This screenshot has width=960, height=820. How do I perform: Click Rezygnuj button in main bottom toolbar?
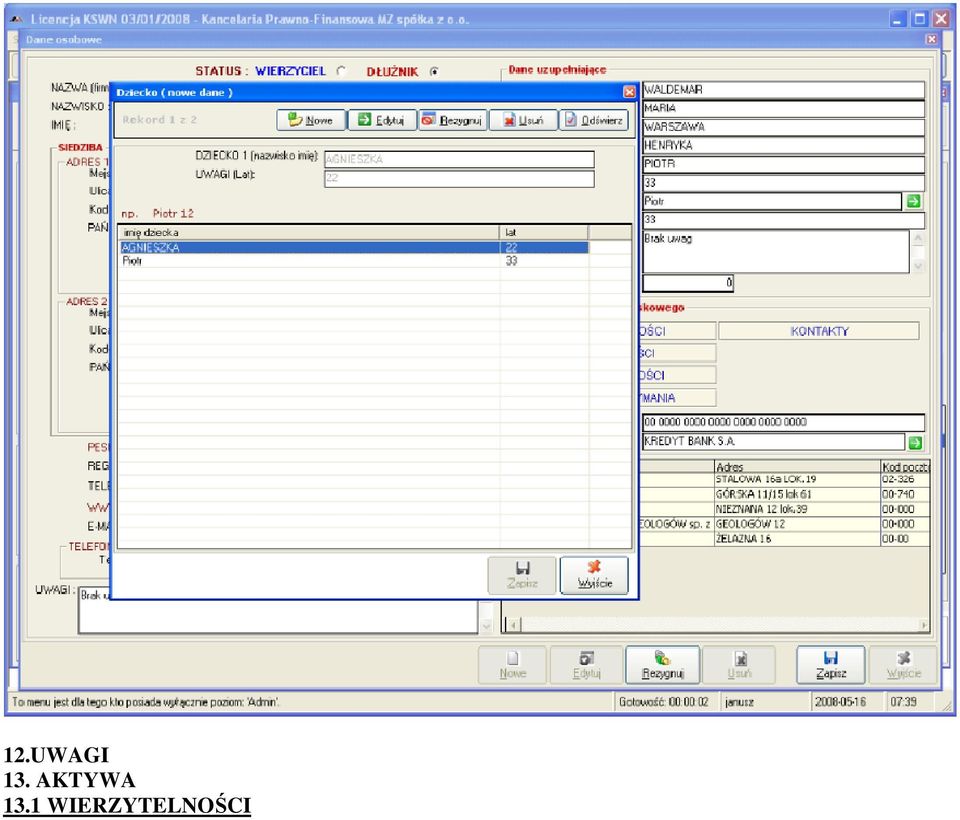coord(662,664)
